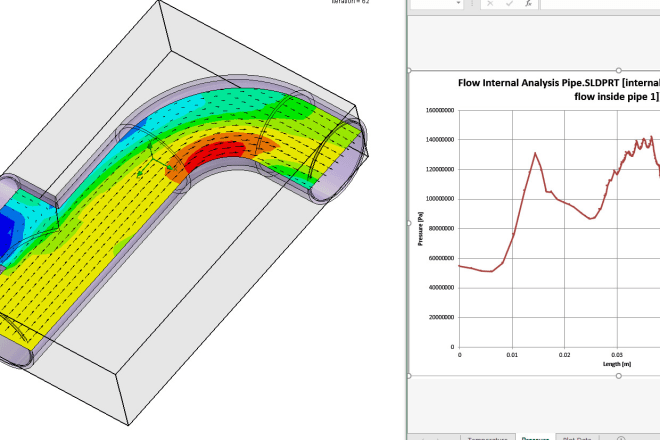Click the 140000000 y-axis label
This screenshot has height=440, width=660.
tap(440, 140)
